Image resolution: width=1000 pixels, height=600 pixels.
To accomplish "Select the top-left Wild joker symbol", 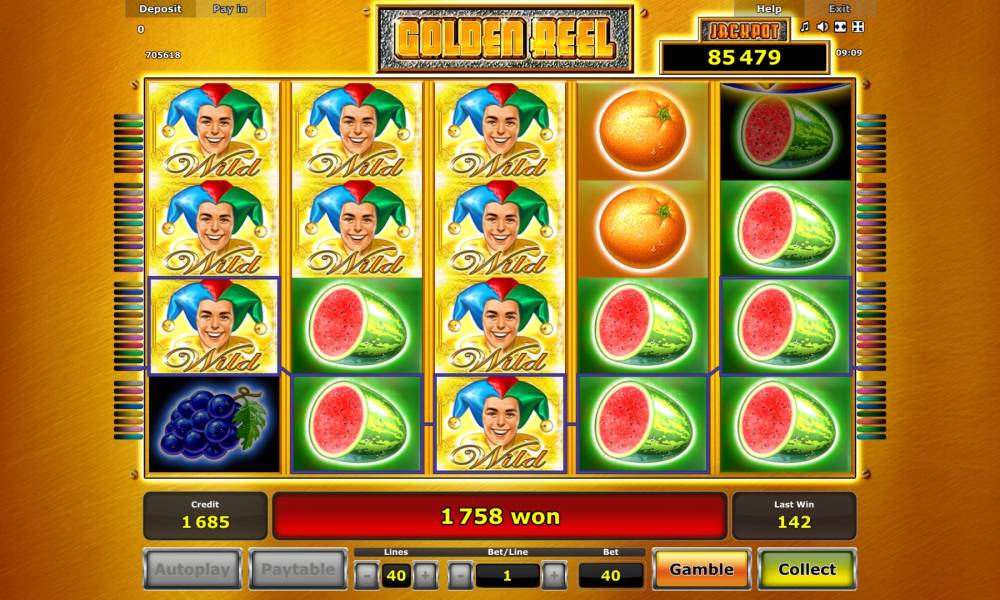I will tap(214, 131).
